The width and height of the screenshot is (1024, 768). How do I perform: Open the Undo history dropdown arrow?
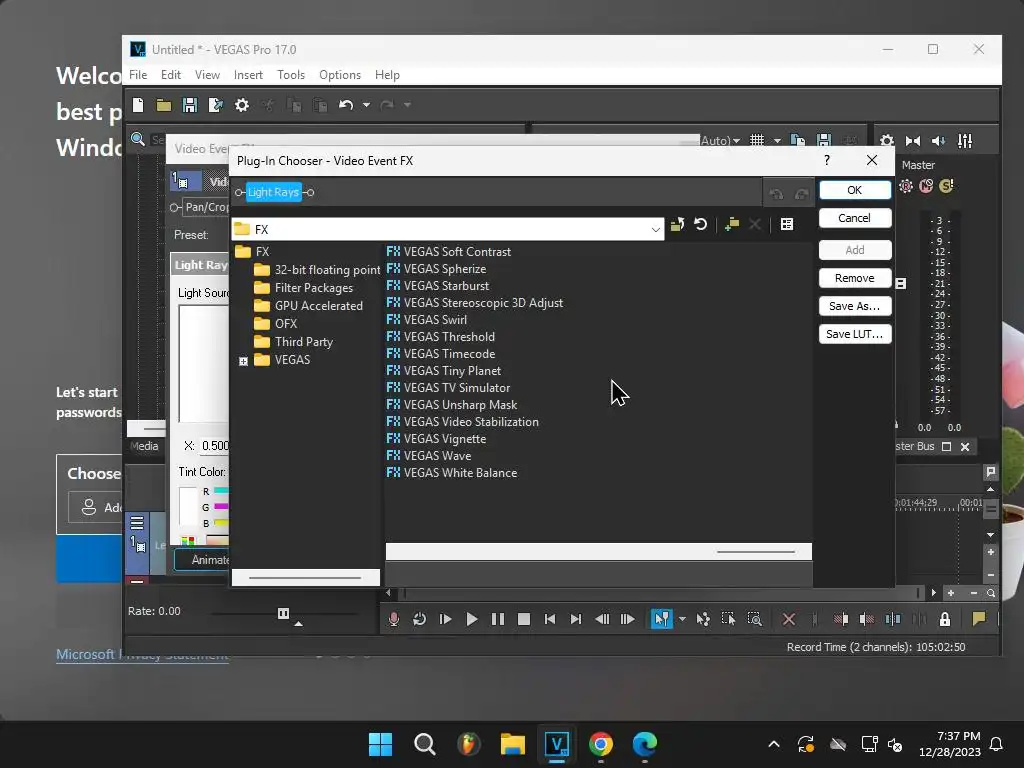point(366,105)
